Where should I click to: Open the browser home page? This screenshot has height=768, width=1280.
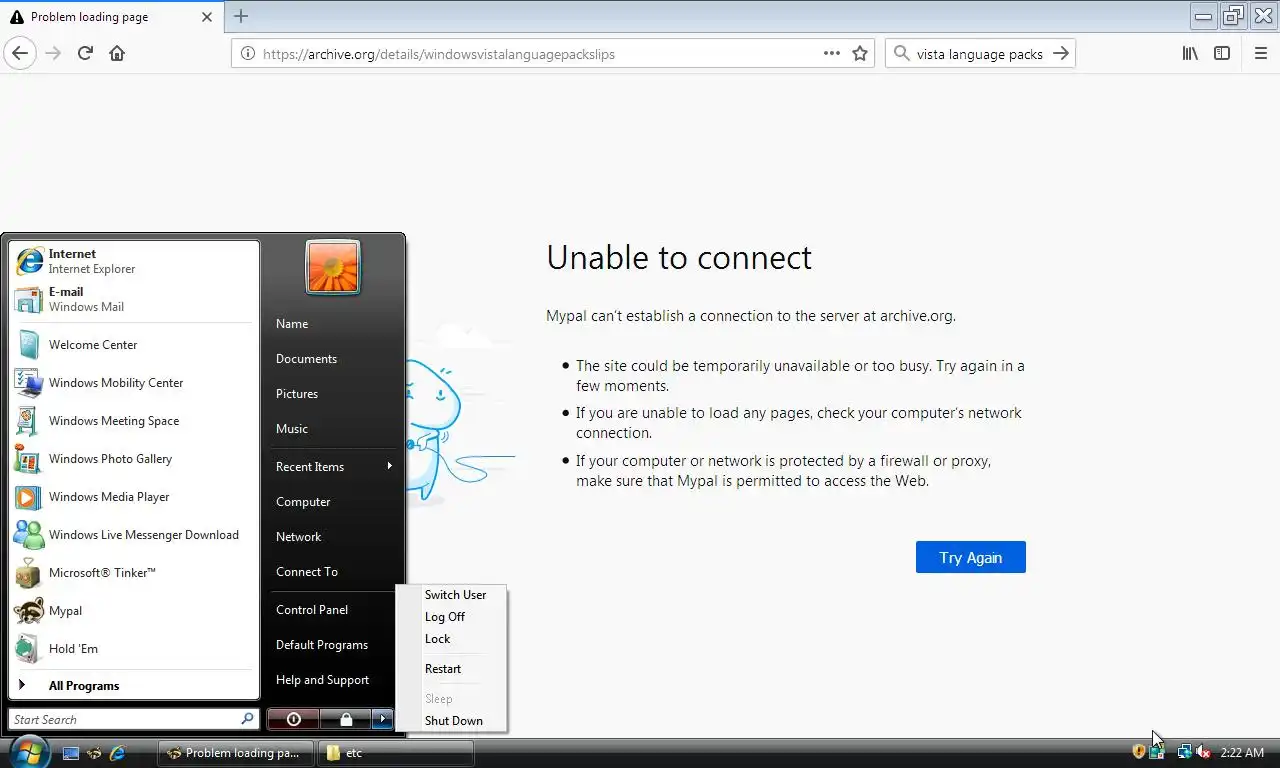point(117,54)
